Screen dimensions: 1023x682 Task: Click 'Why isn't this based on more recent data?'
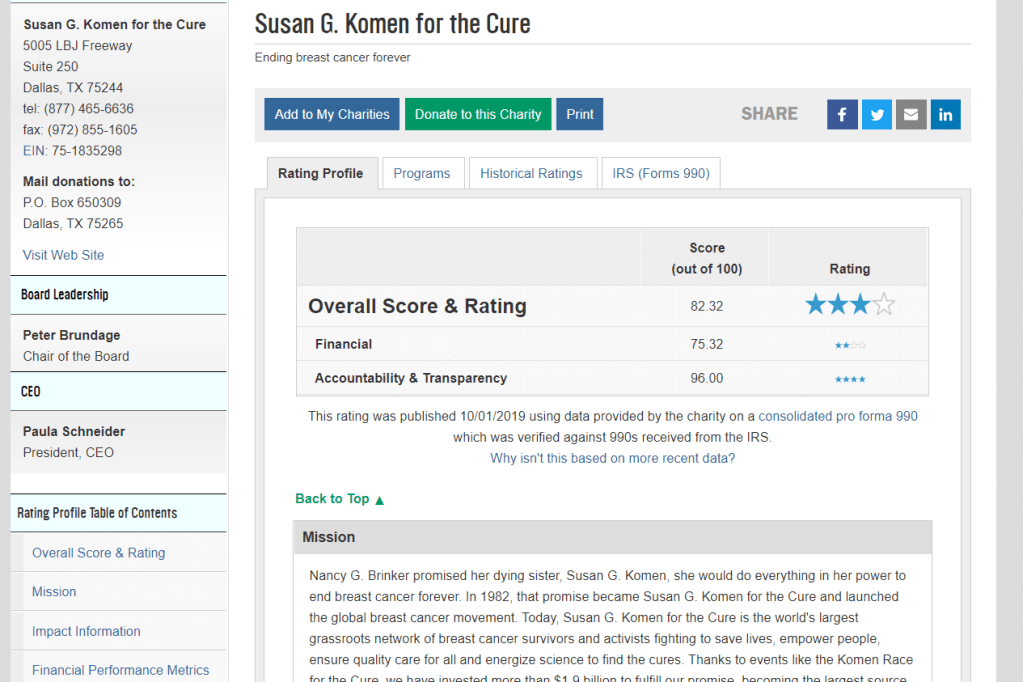[x=612, y=458]
